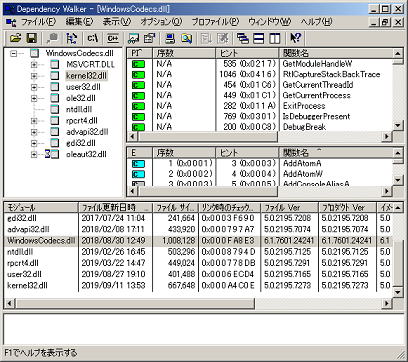This screenshot has width=408, height=362.
Task: Click down arrow of module list vertical scrollbar
Action: tap(398, 292)
